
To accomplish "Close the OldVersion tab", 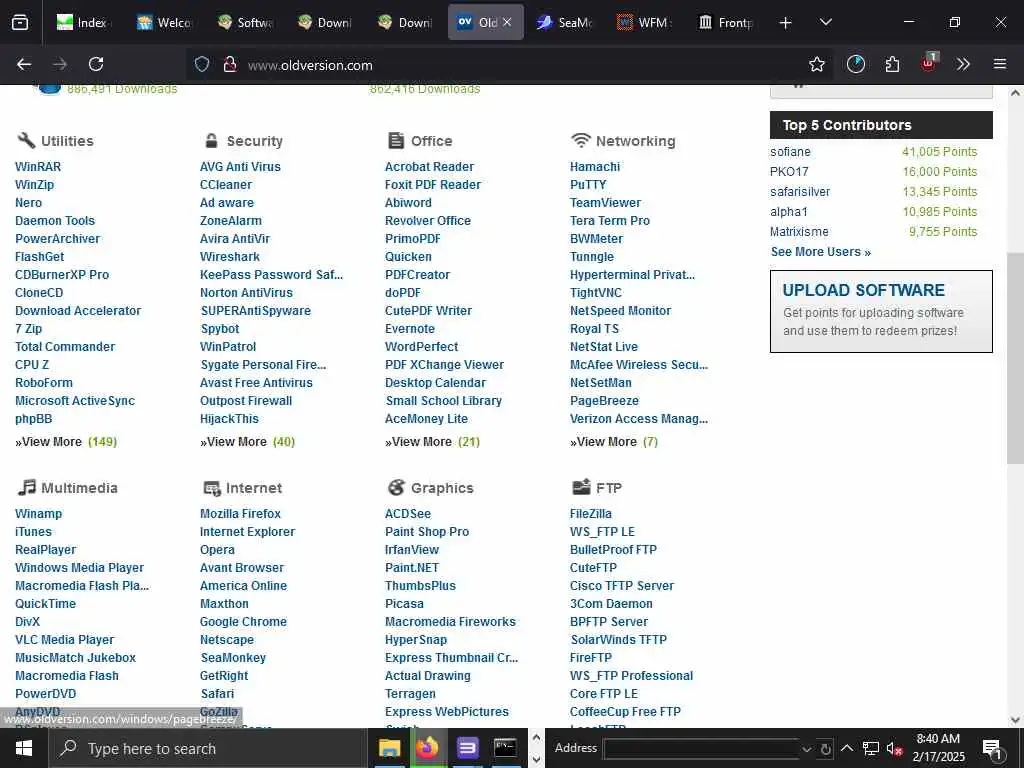I will (x=507, y=23).
